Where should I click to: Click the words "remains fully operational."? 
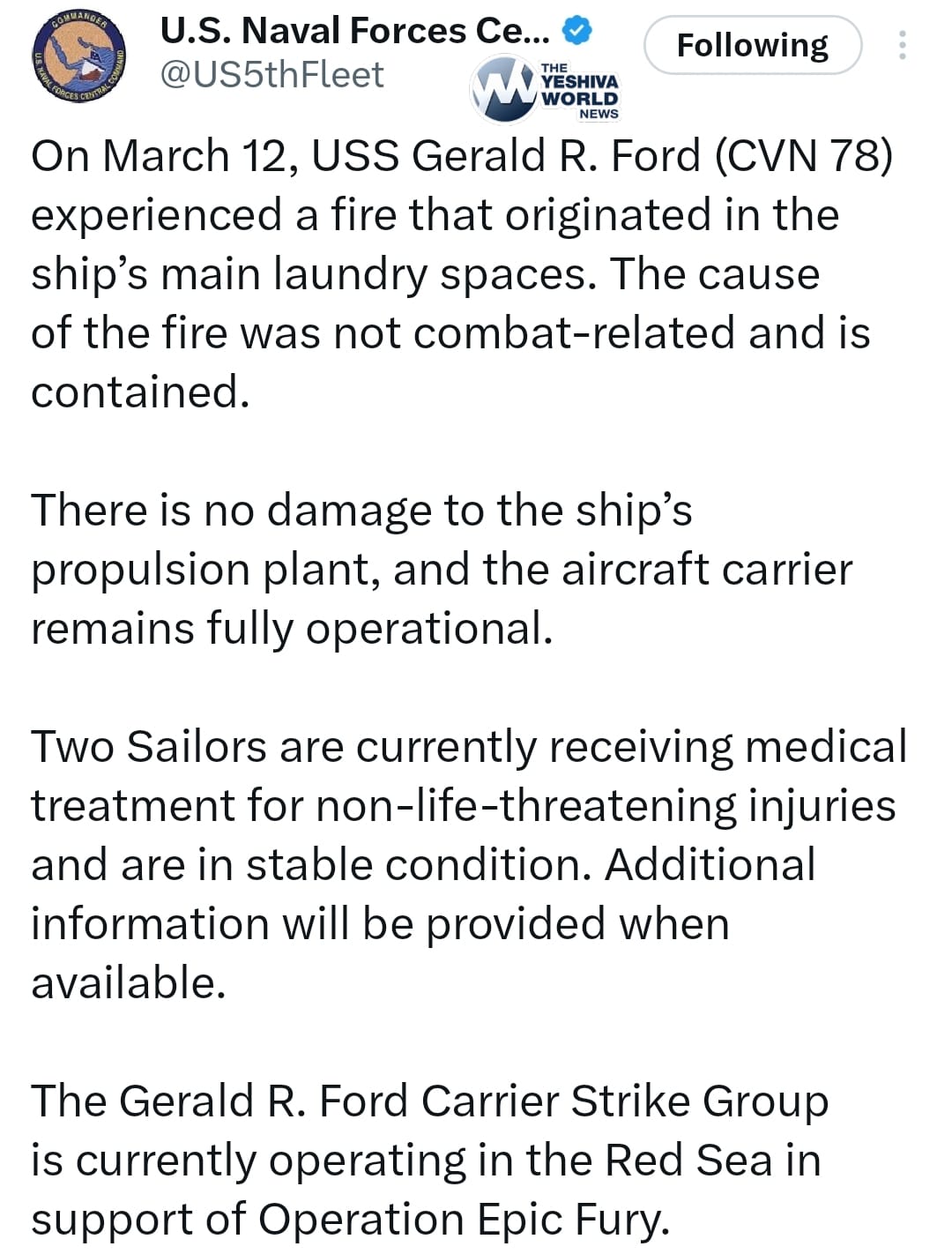tap(292, 630)
